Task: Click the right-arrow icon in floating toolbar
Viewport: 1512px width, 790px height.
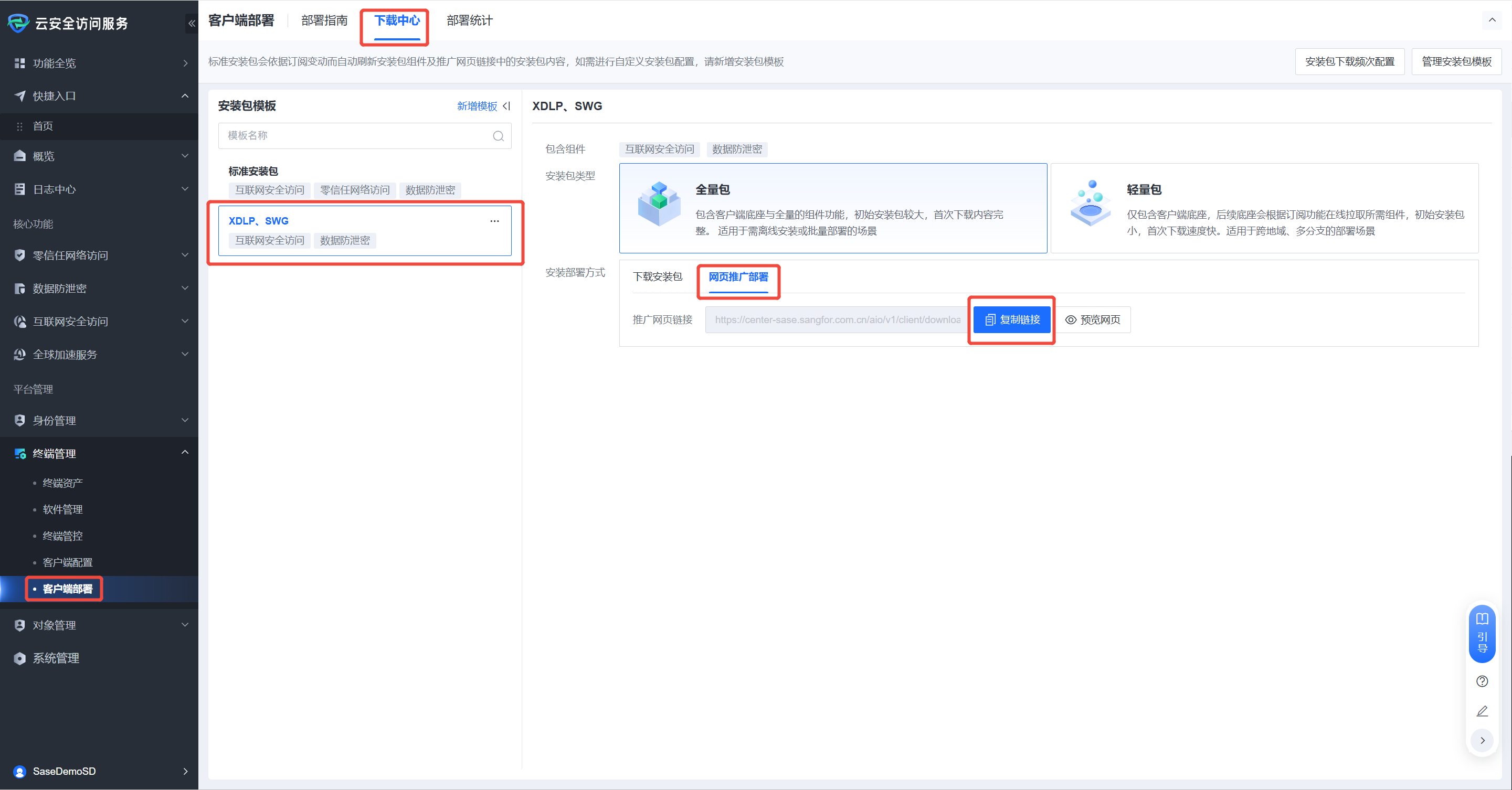Action: 1482,740
